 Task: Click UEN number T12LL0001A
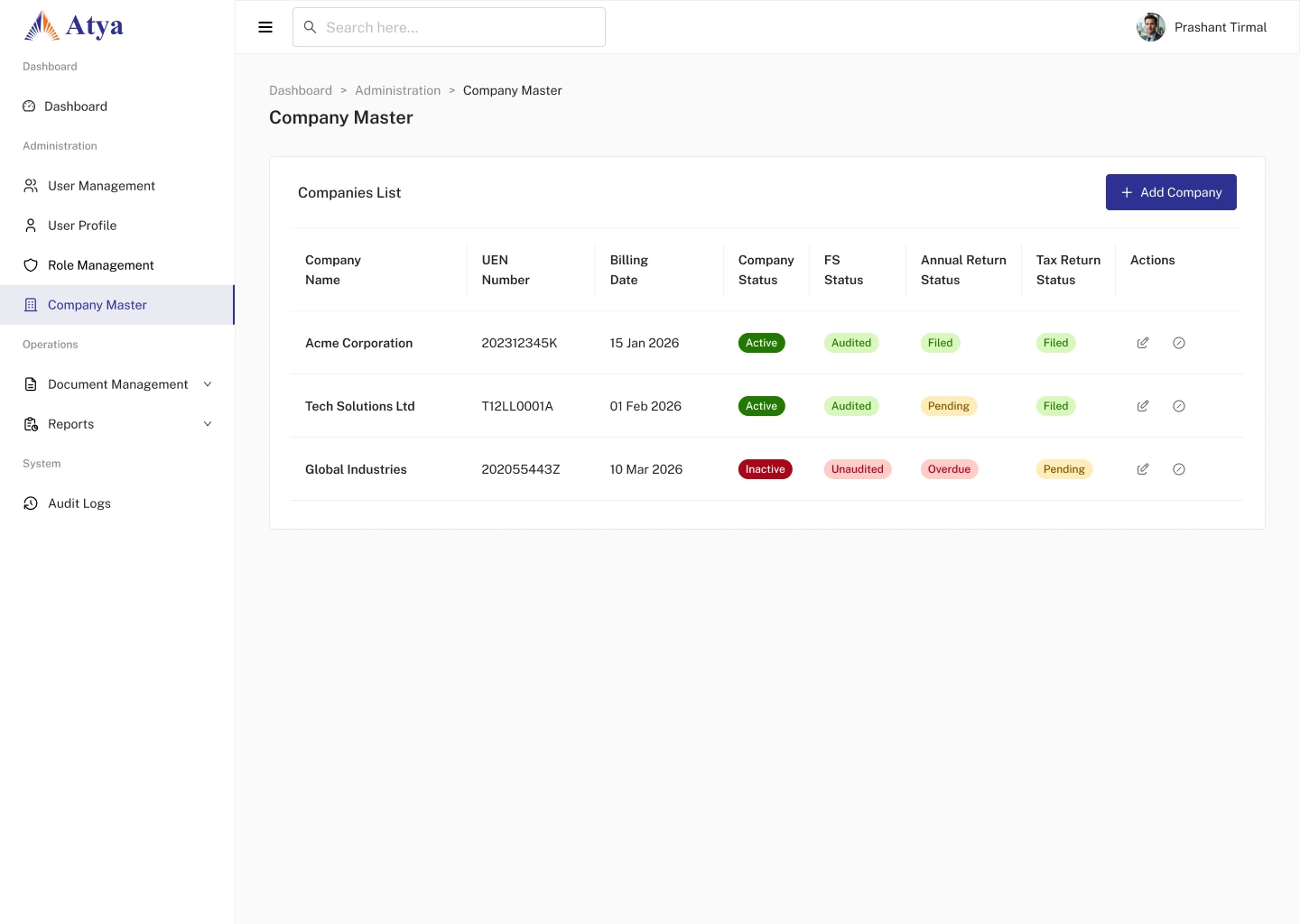coord(517,406)
